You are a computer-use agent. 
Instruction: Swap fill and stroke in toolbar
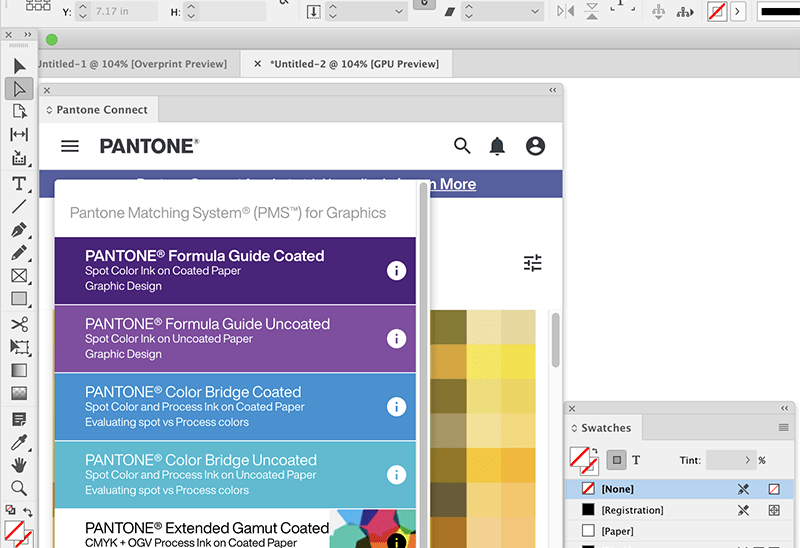click(28, 510)
